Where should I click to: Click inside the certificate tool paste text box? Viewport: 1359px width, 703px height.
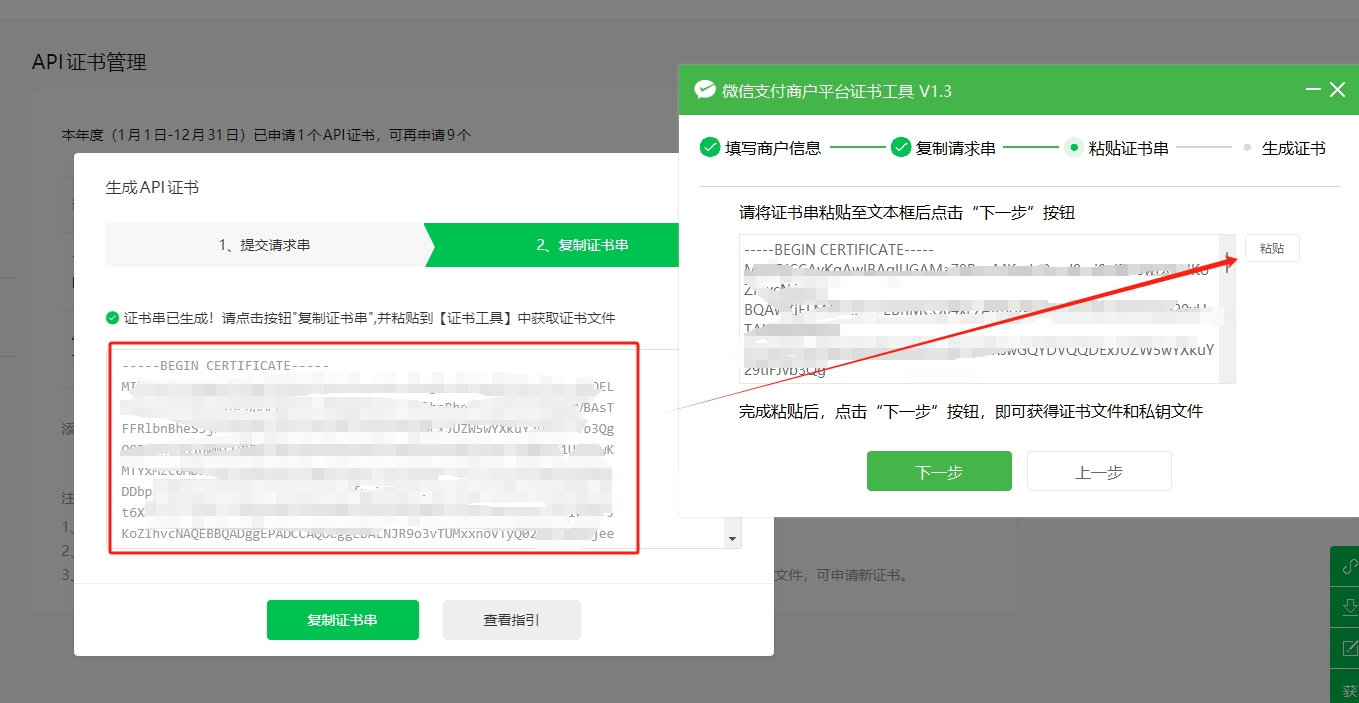point(980,308)
